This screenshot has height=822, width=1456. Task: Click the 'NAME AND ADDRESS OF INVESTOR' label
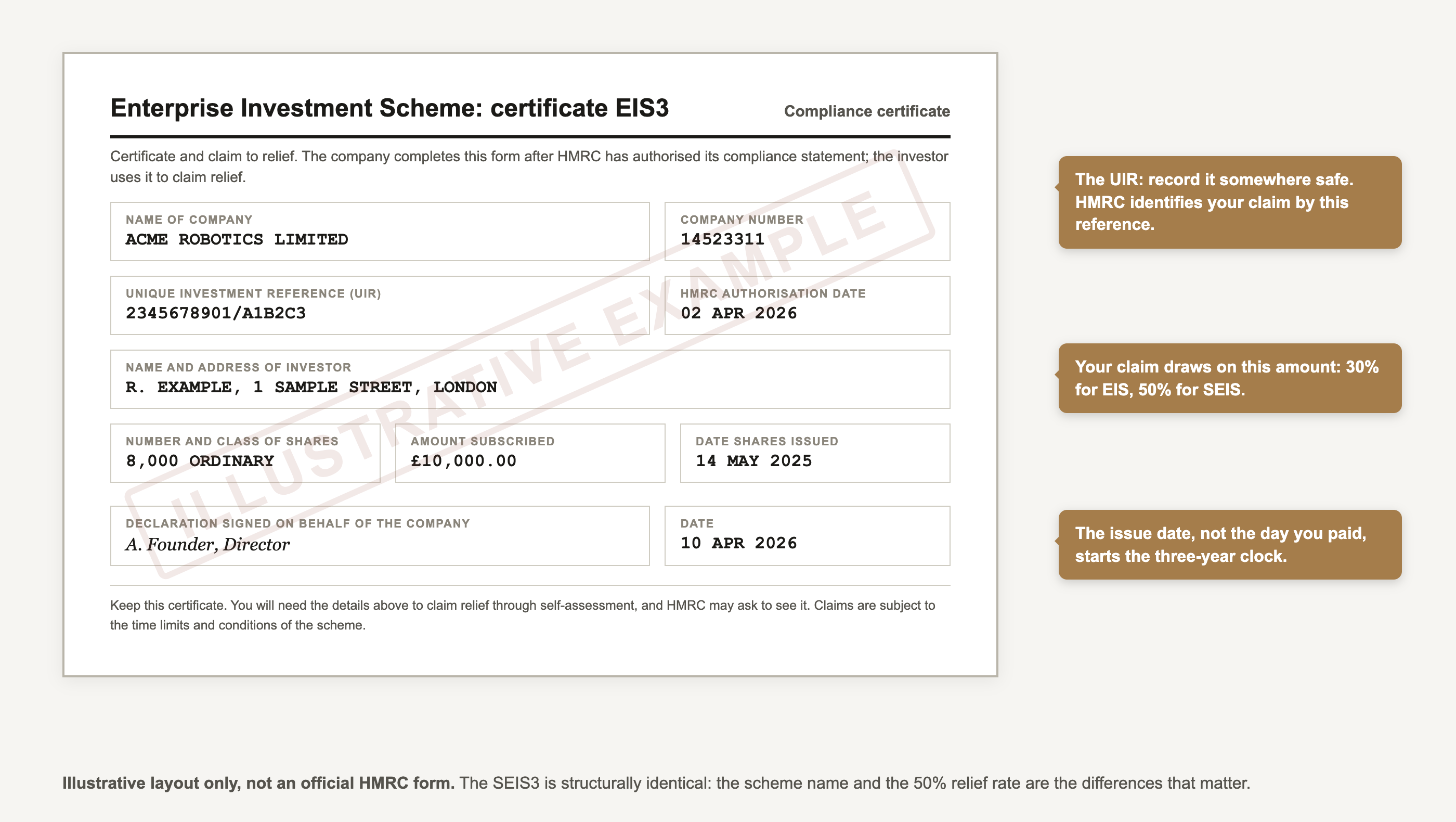point(238,367)
